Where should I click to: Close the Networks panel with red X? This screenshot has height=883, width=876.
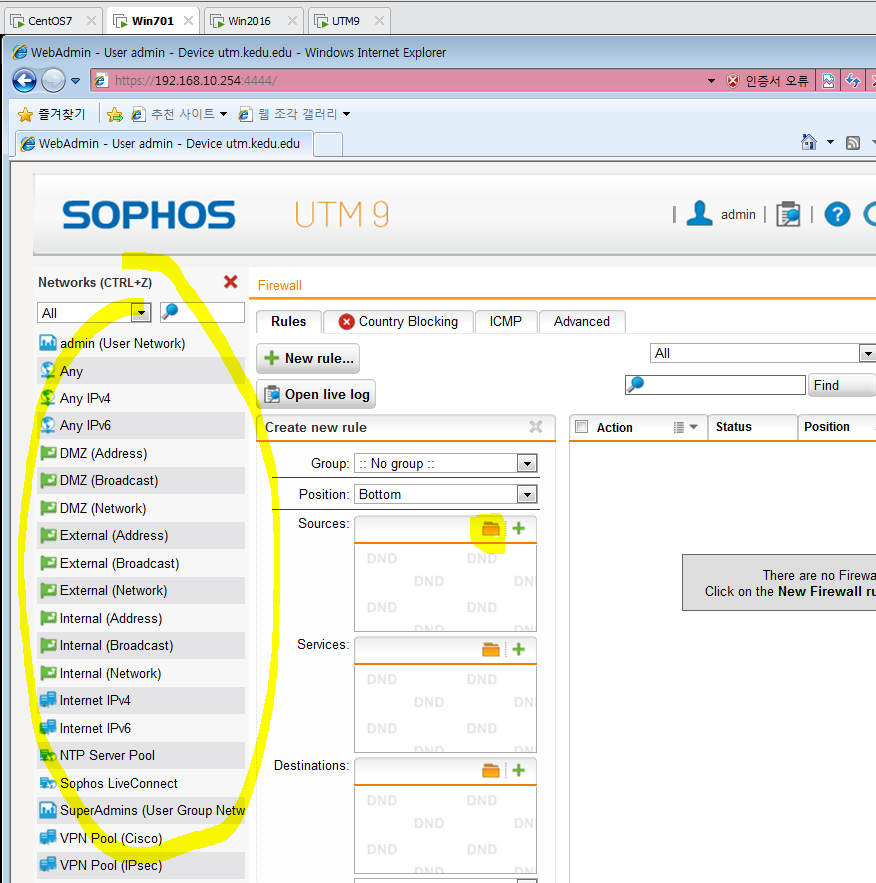click(x=231, y=282)
